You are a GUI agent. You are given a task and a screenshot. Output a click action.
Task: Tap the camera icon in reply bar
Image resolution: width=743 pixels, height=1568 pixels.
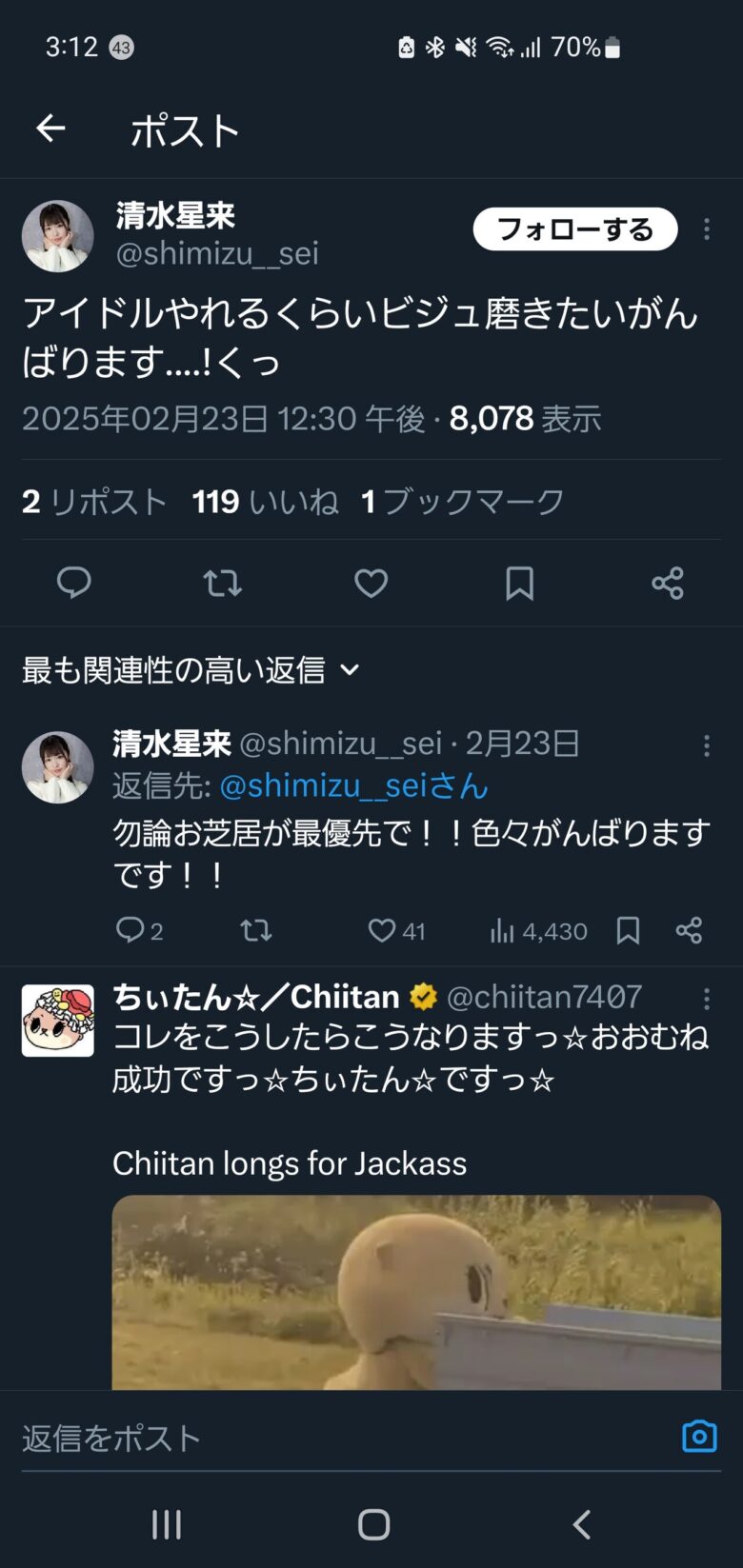pos(699,1437)
